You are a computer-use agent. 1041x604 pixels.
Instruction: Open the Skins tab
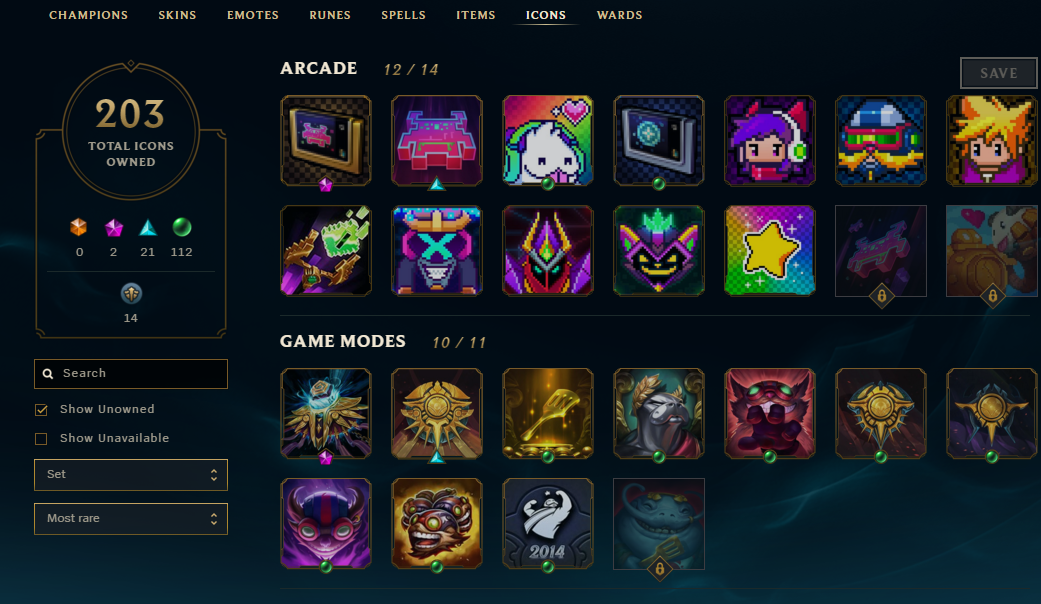point(177,15)
